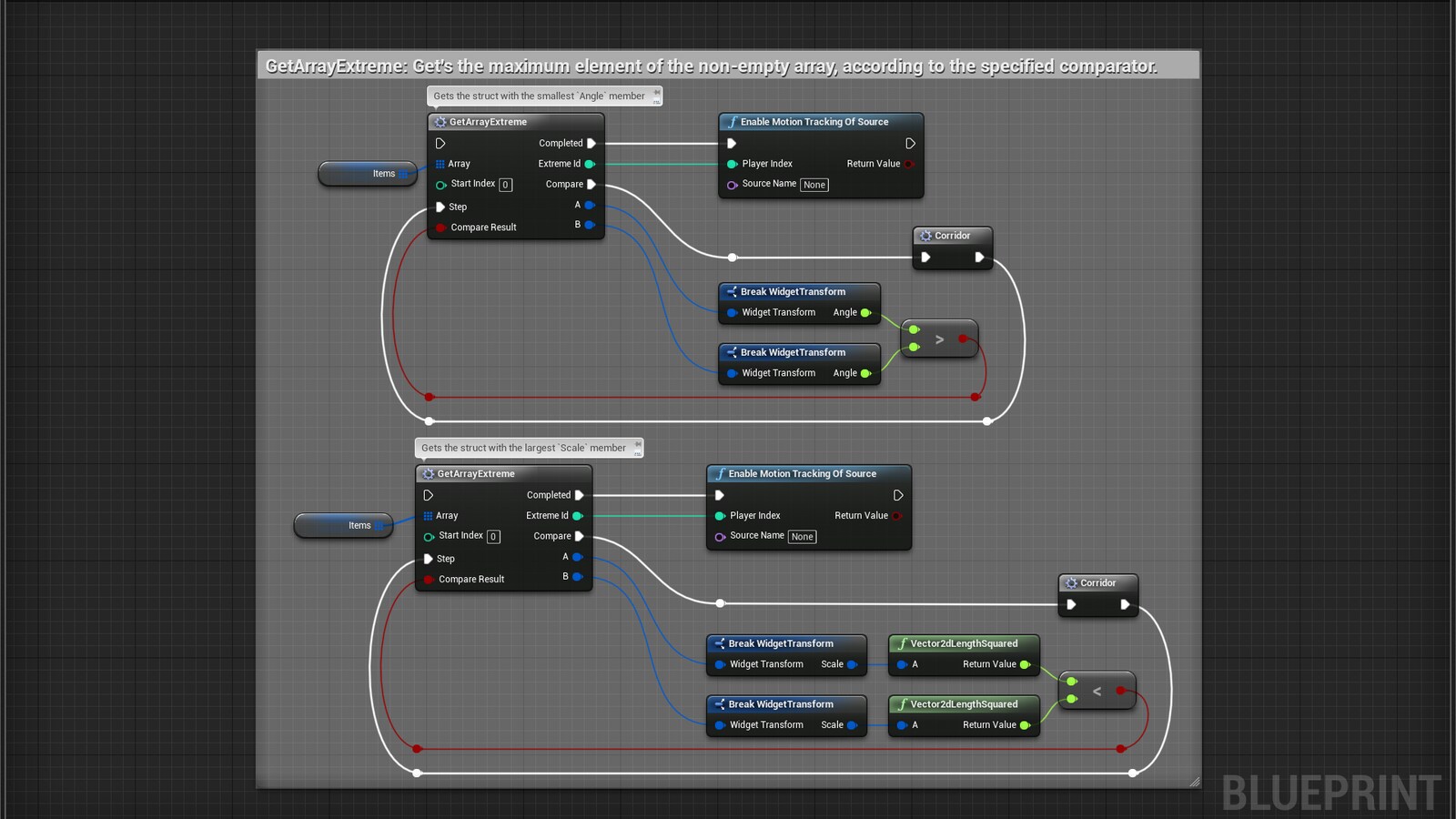This screenshot has height=819, width=1456.
Task: Select the upper Items variable node
Action: [x=368, y=173]
